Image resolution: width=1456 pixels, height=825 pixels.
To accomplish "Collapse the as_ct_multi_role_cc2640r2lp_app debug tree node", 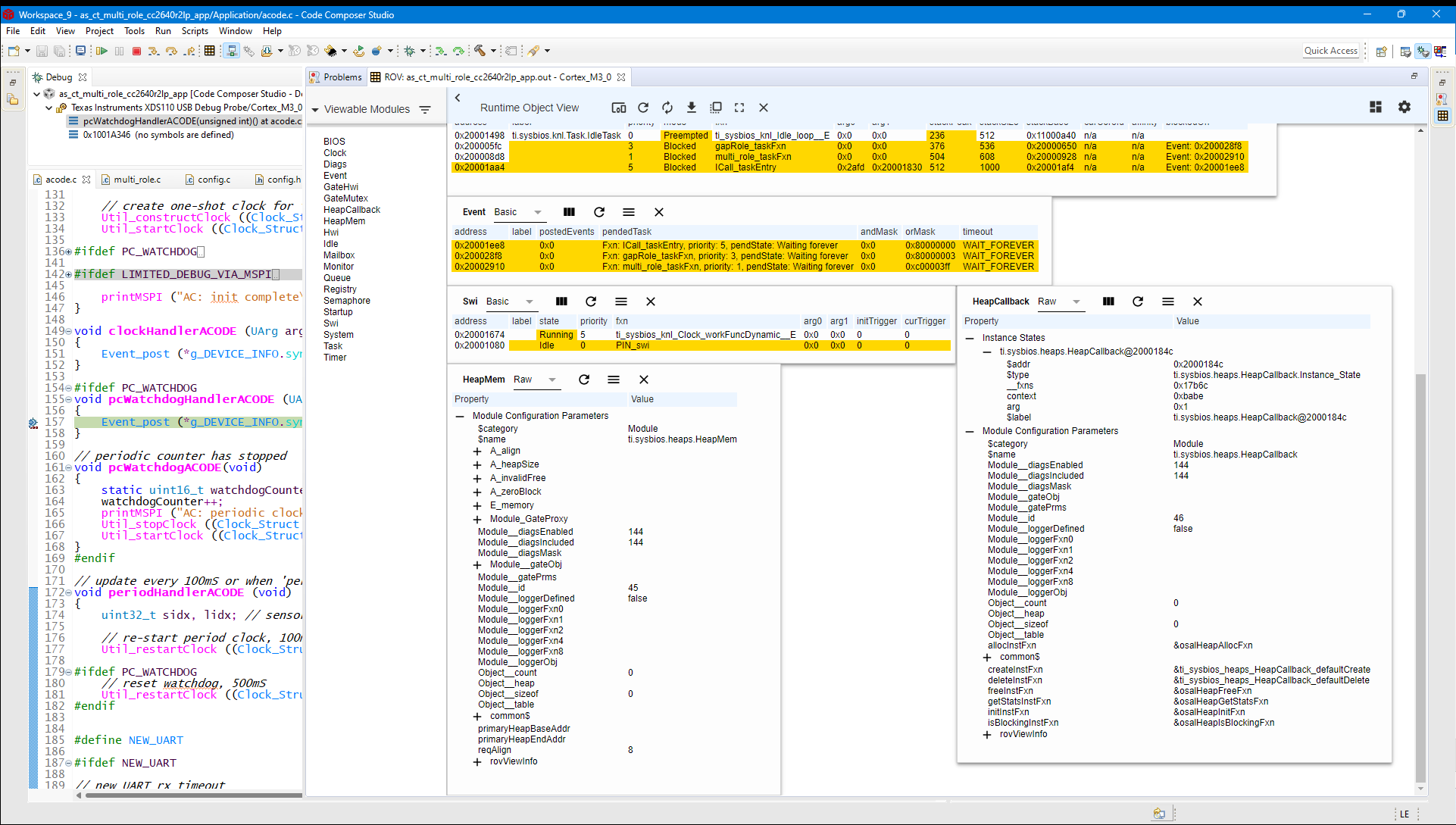I will point(36,94).
